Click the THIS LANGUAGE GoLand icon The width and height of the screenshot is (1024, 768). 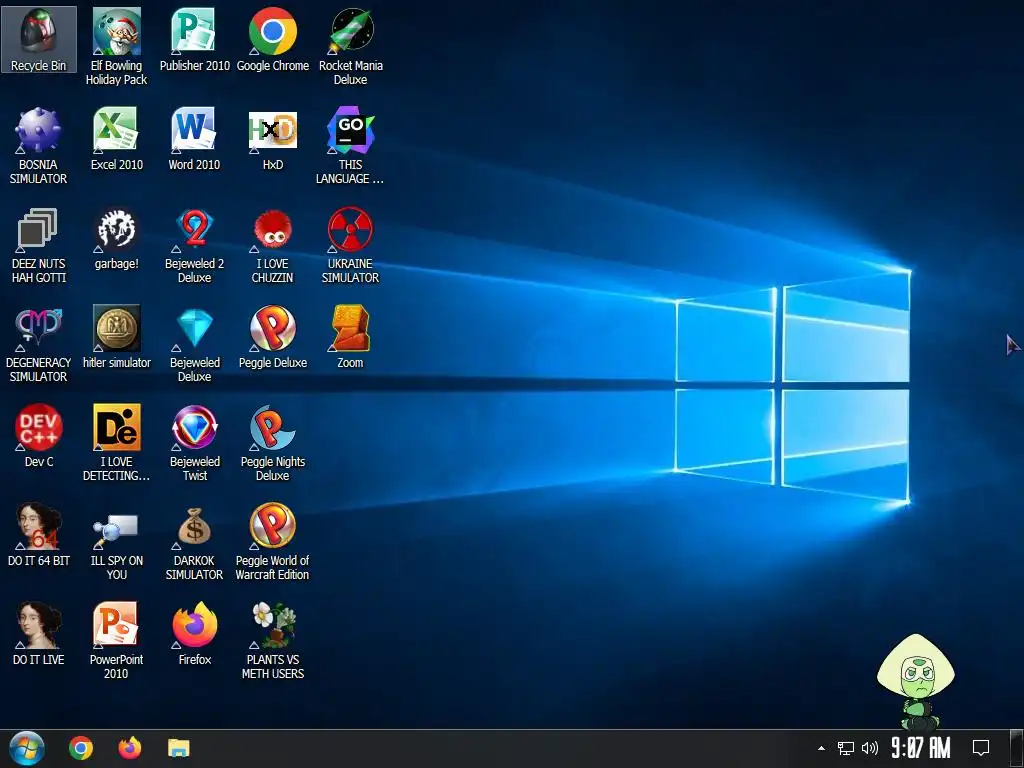(351, 146)
